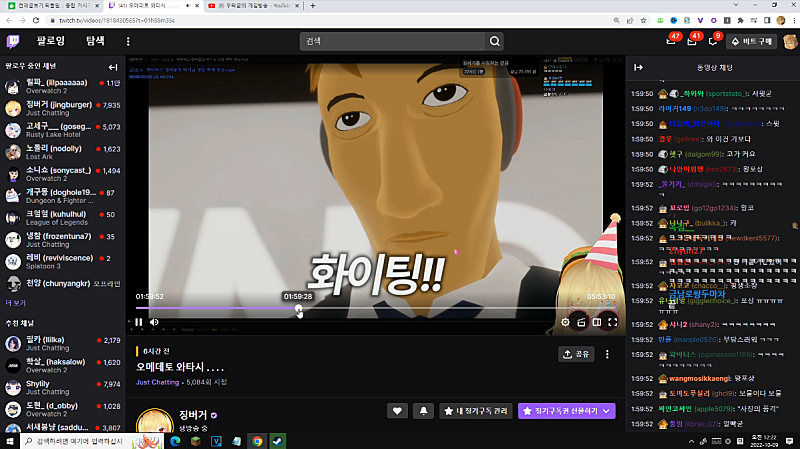
Task: Enter fullscreen video mode
Action: (x=613, y=322)
